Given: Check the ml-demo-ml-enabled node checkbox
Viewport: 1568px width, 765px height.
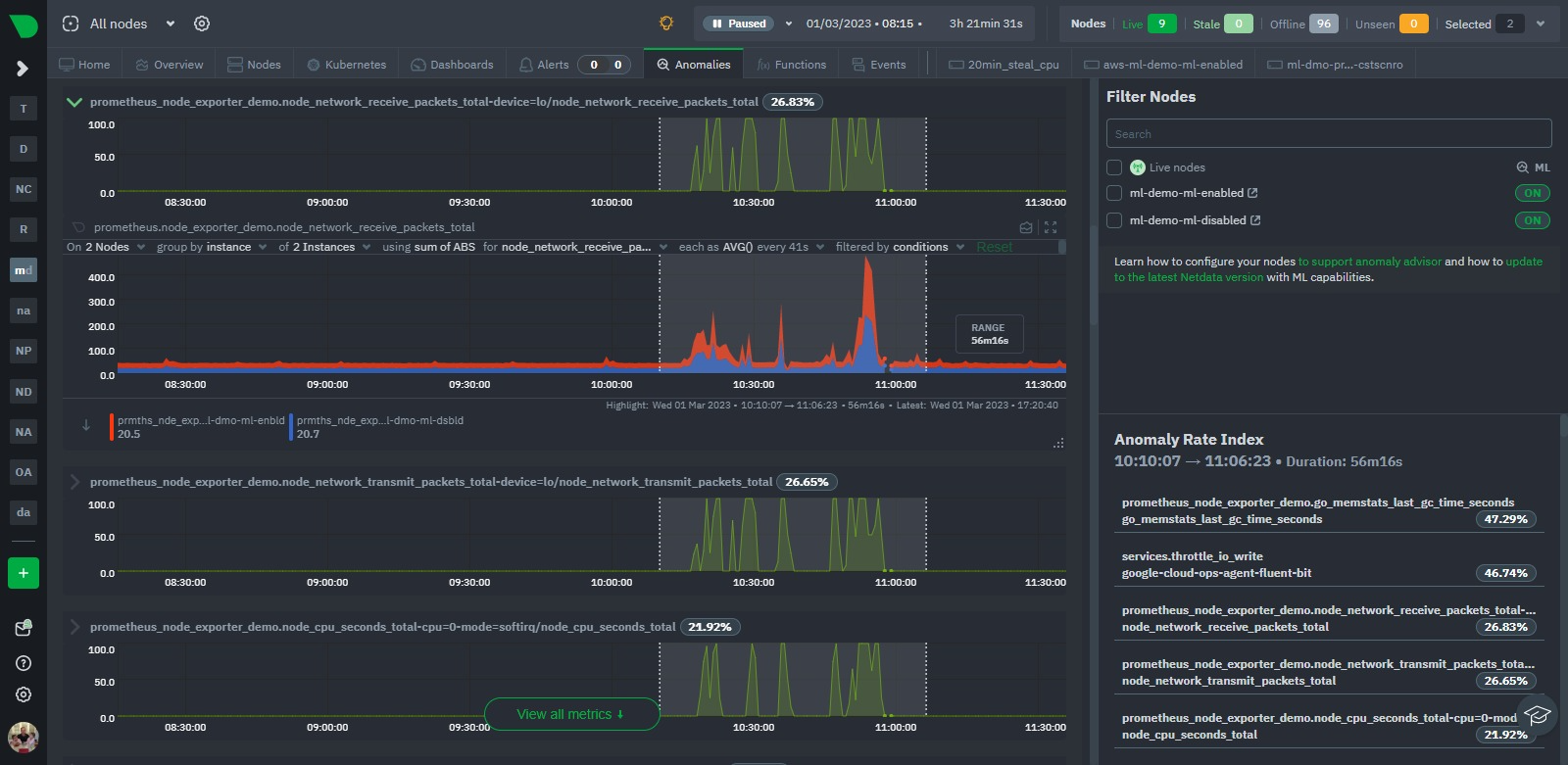Looking at the screenshot, I should coord(1114,193).
